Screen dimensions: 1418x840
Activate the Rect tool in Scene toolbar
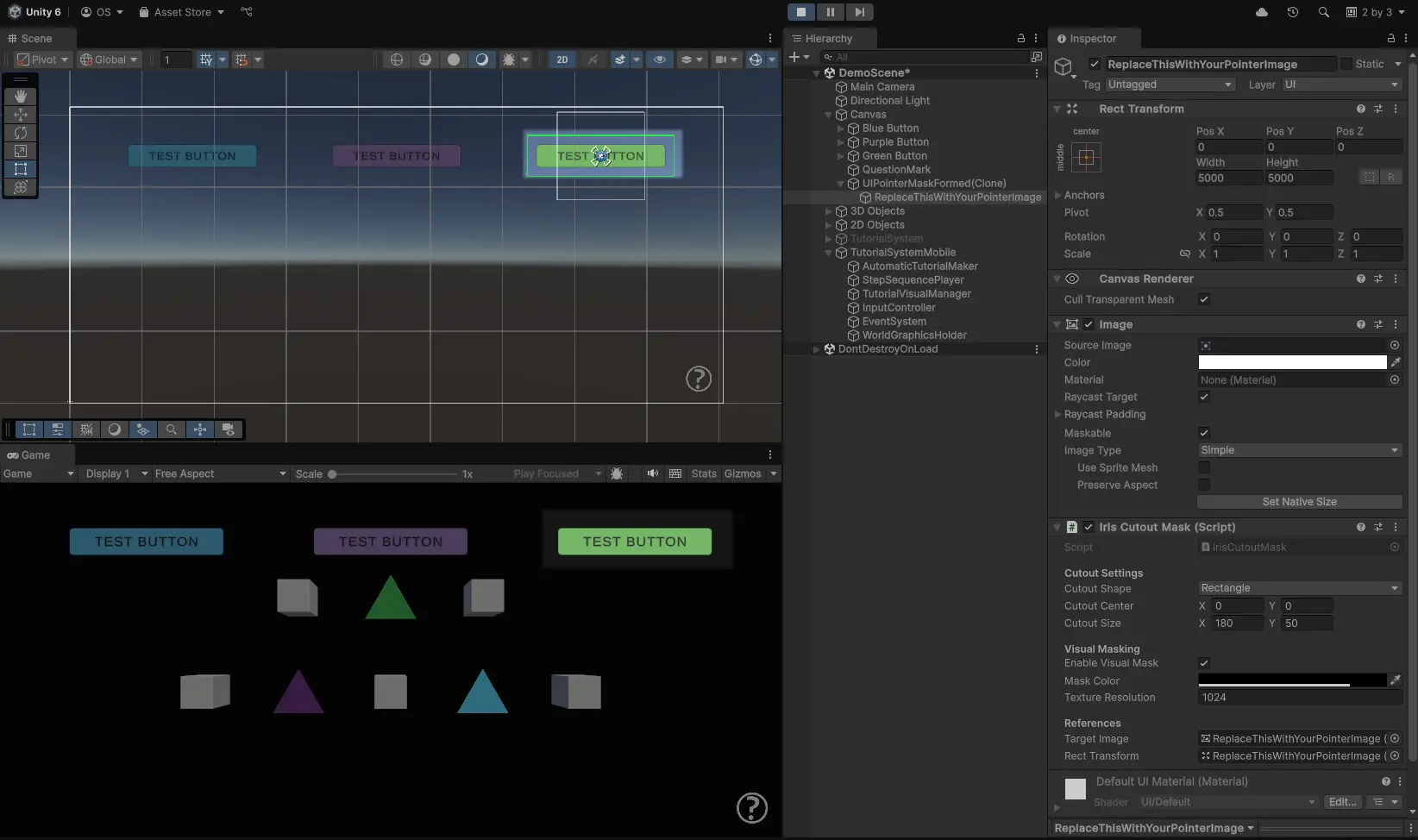click(21, 169)
